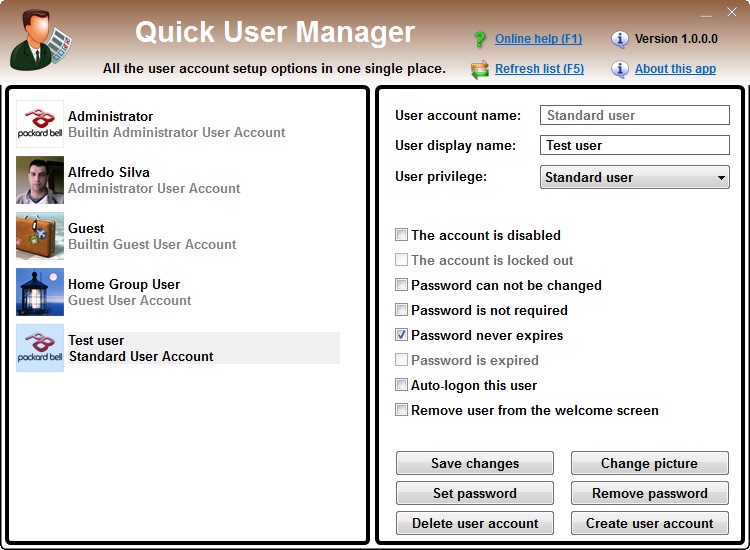Viewport: 750px width, 550px height.
Task: Select Test user entry in account list
Action: click(x=178, y=348)
